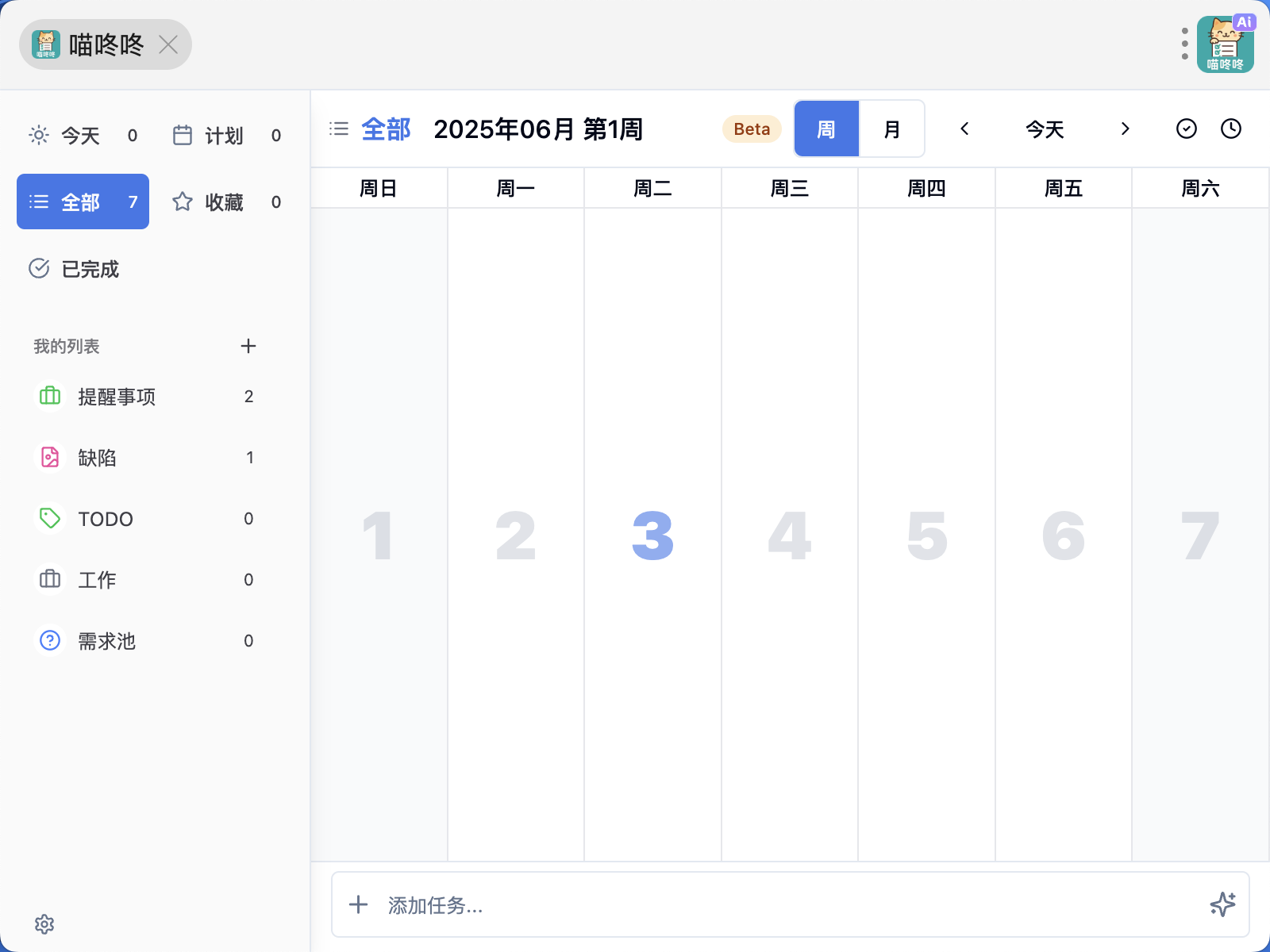Click the plus icon in add-task bar

358,904
